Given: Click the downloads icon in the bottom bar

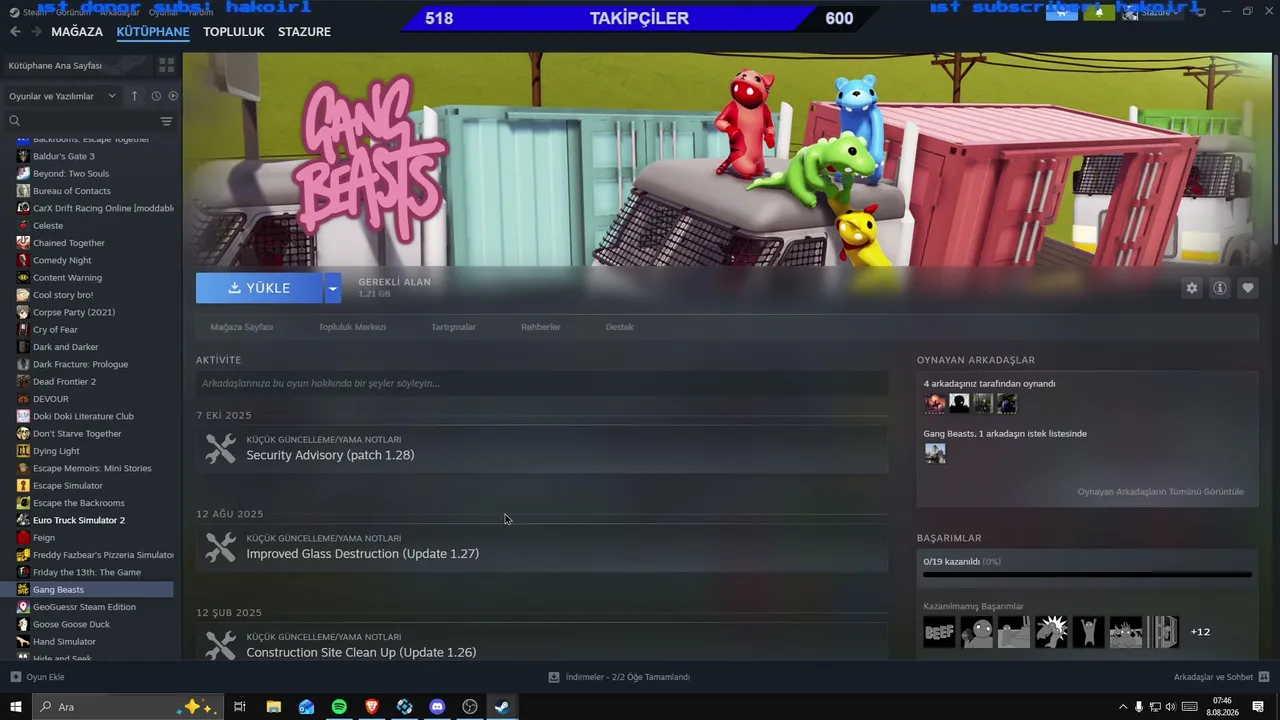Looking at the screenshot, I should (x=554, y=677).
